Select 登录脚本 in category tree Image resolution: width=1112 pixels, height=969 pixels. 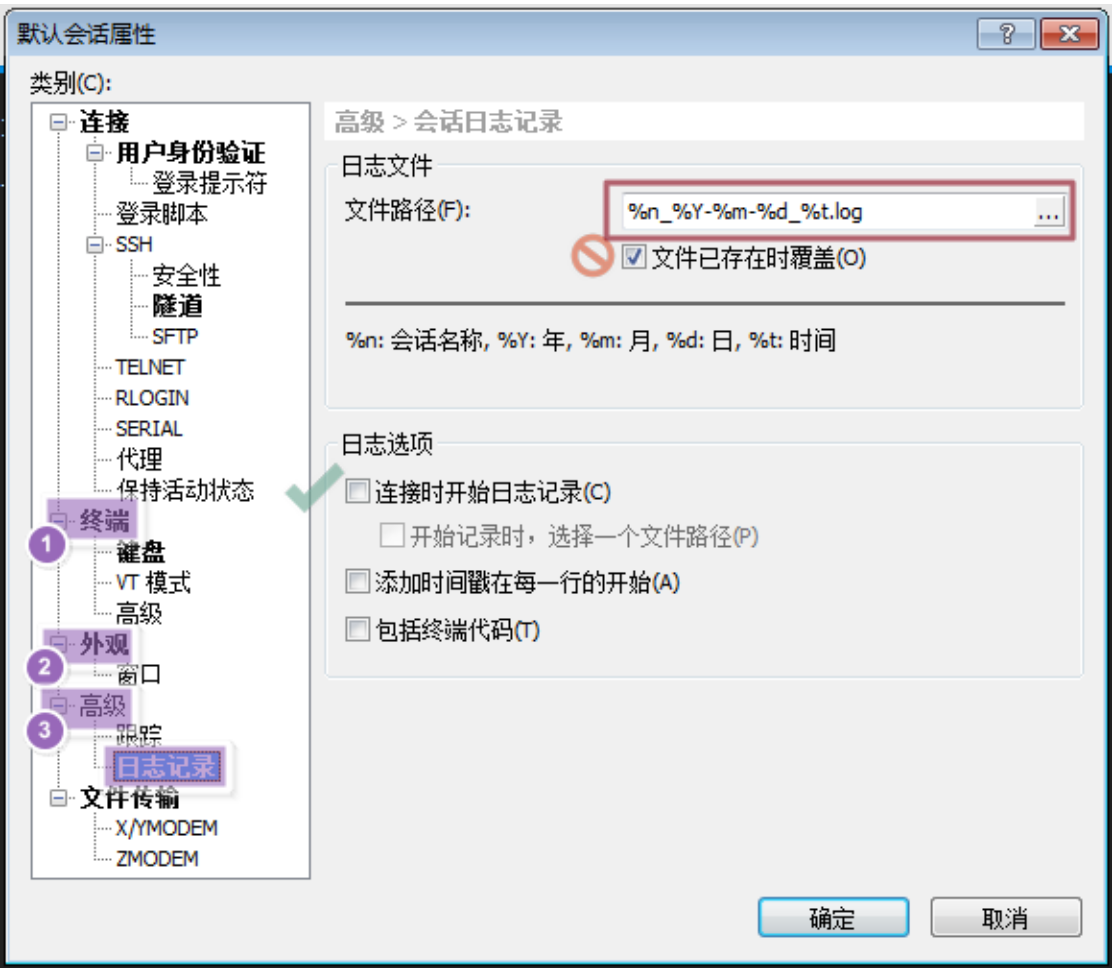162,214
